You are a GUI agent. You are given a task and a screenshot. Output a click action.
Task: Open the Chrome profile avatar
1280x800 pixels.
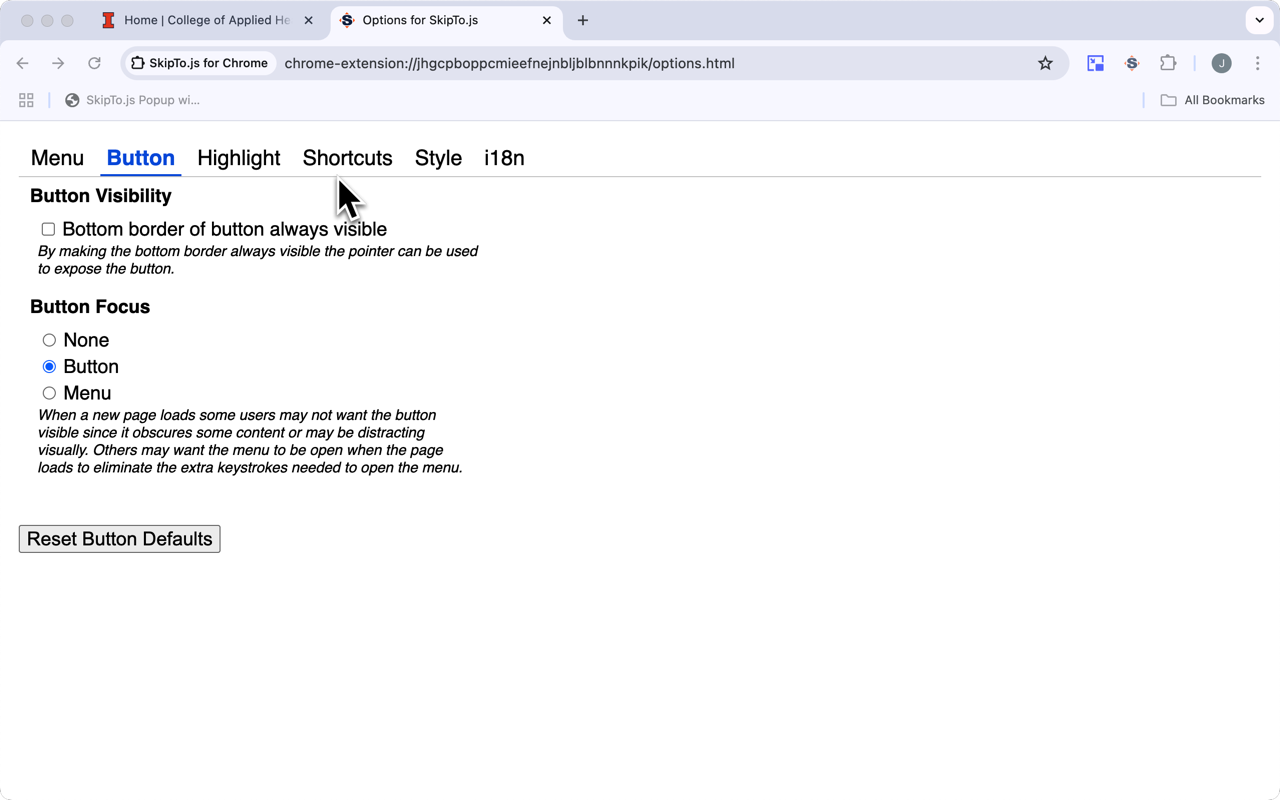[1221, 63]
